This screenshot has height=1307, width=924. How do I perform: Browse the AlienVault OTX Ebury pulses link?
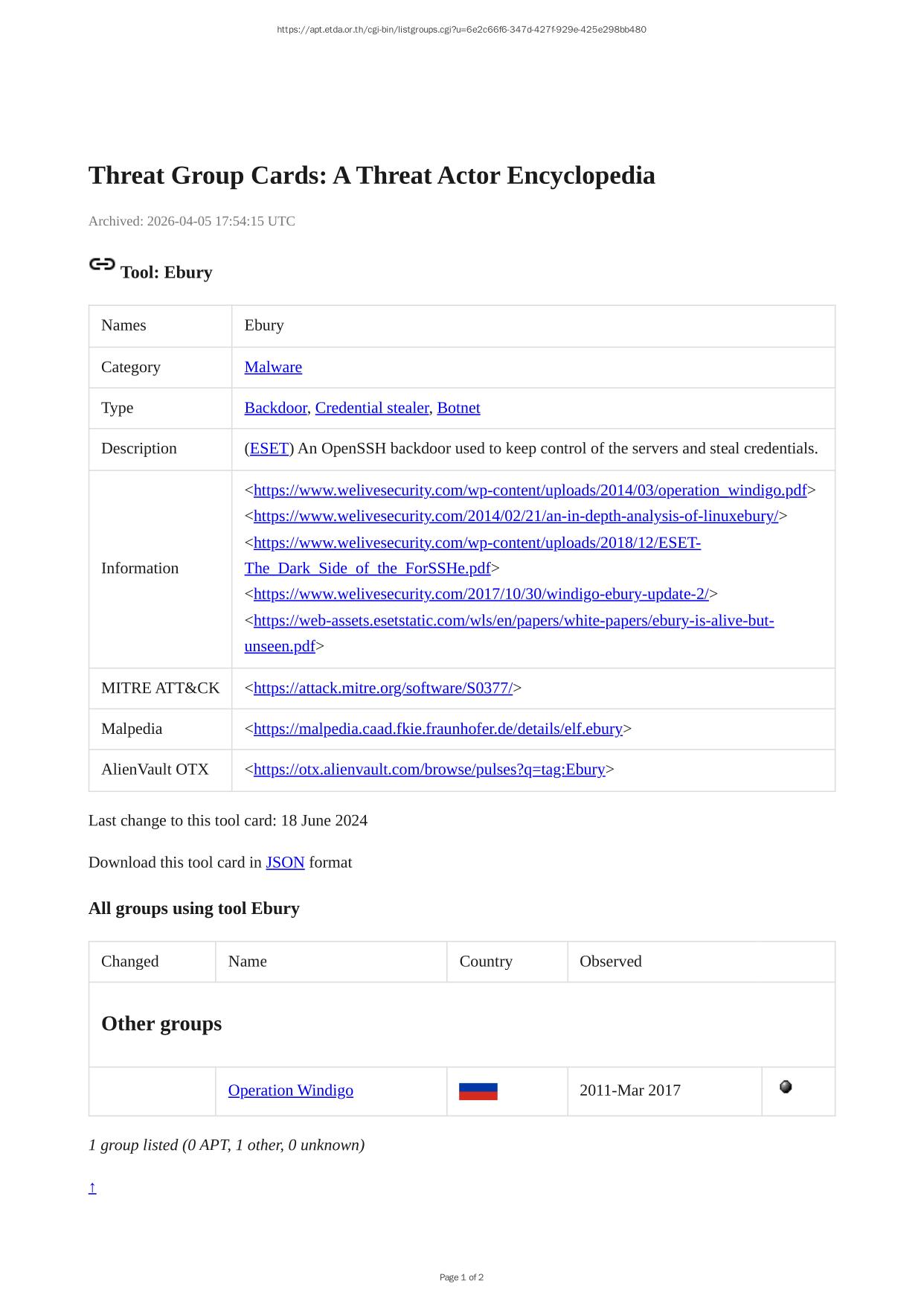(429, 770)
